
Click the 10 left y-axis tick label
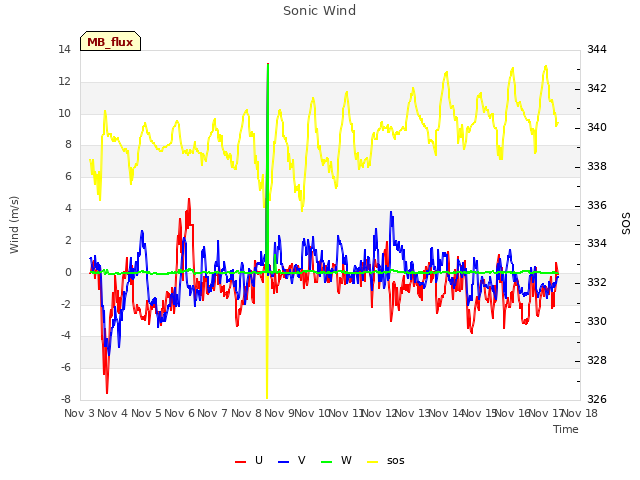pos(64,113)
